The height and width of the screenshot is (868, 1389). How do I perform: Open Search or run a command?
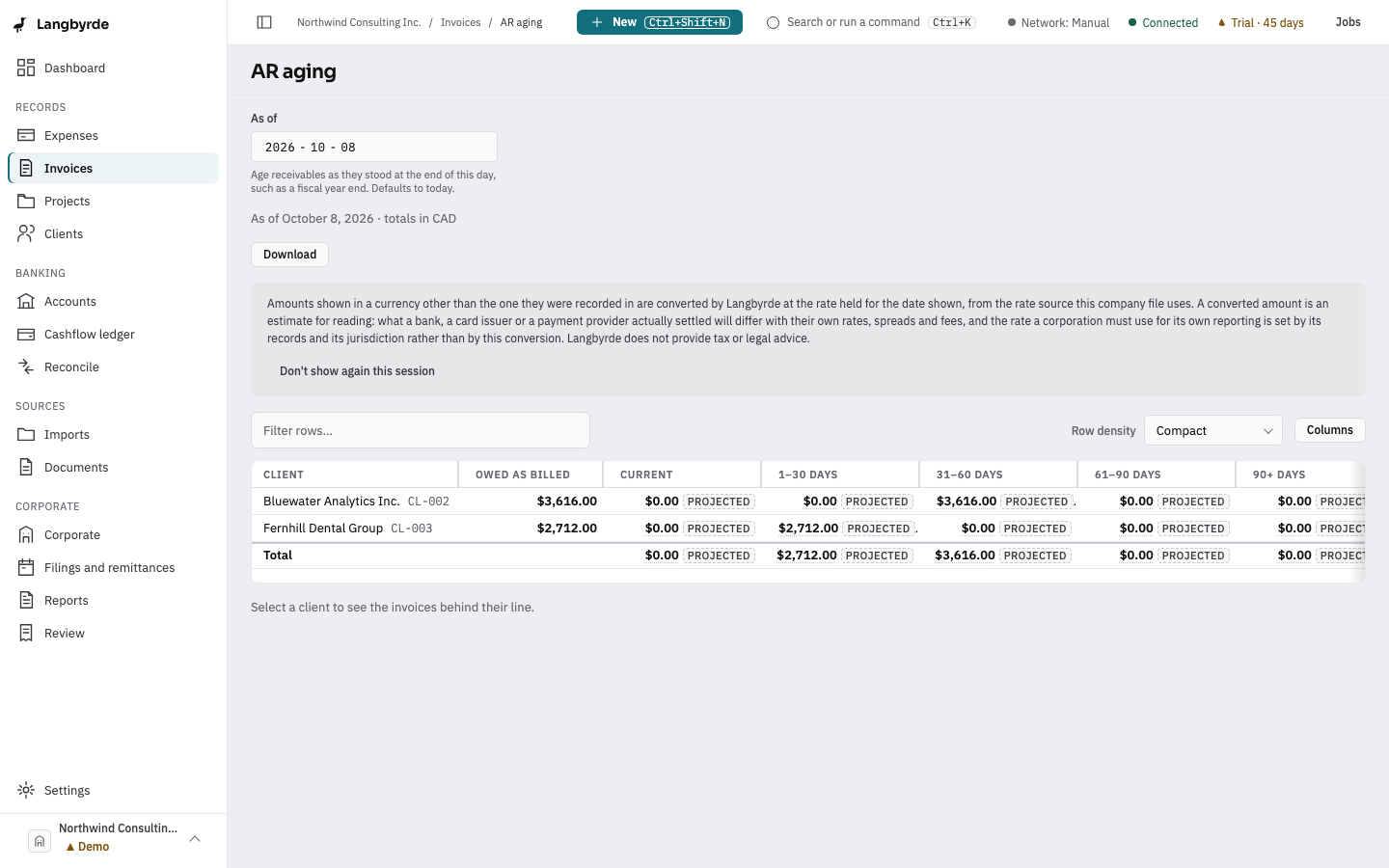tap(871, 22)
